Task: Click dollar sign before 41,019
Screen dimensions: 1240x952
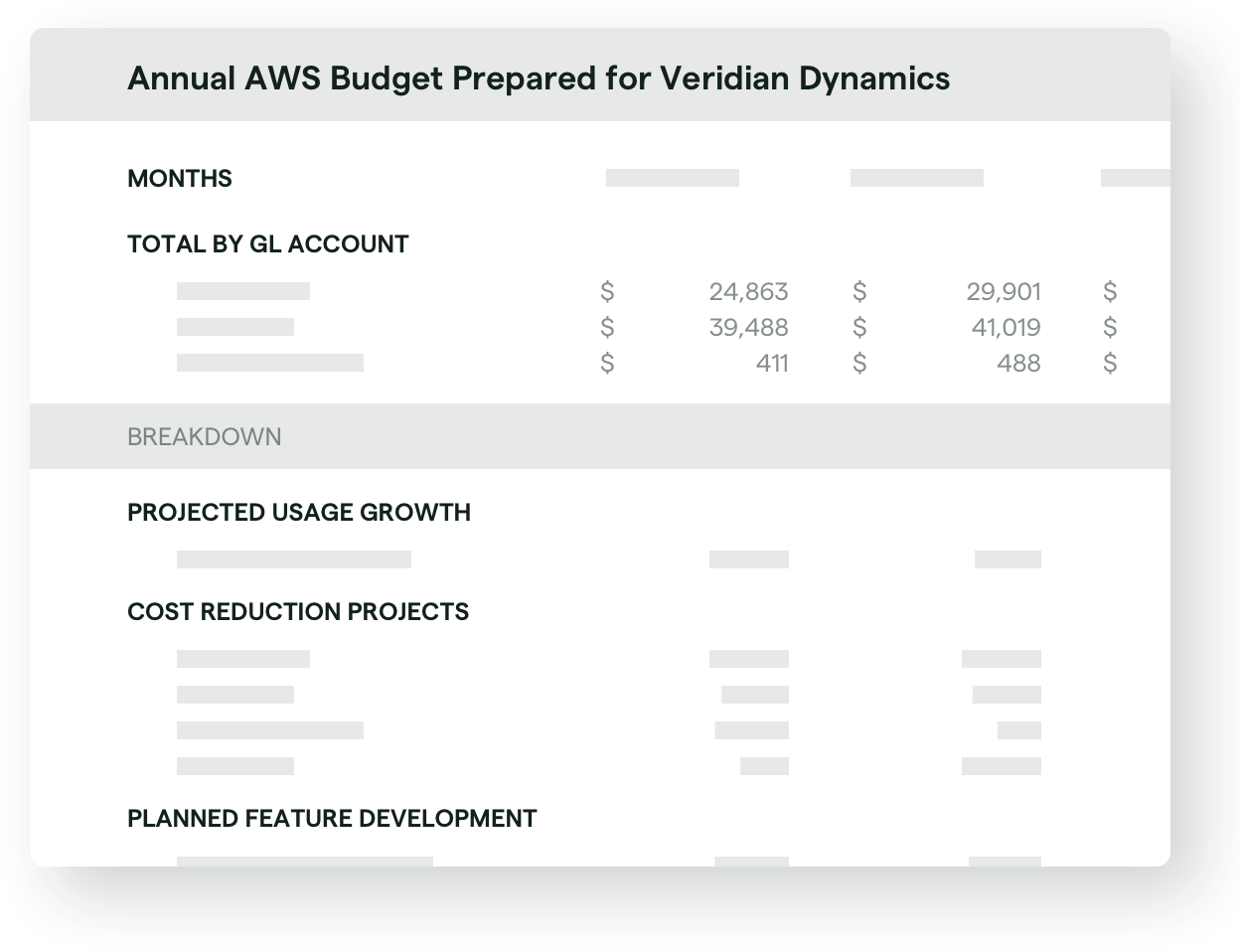Action: tap(859, 327)
